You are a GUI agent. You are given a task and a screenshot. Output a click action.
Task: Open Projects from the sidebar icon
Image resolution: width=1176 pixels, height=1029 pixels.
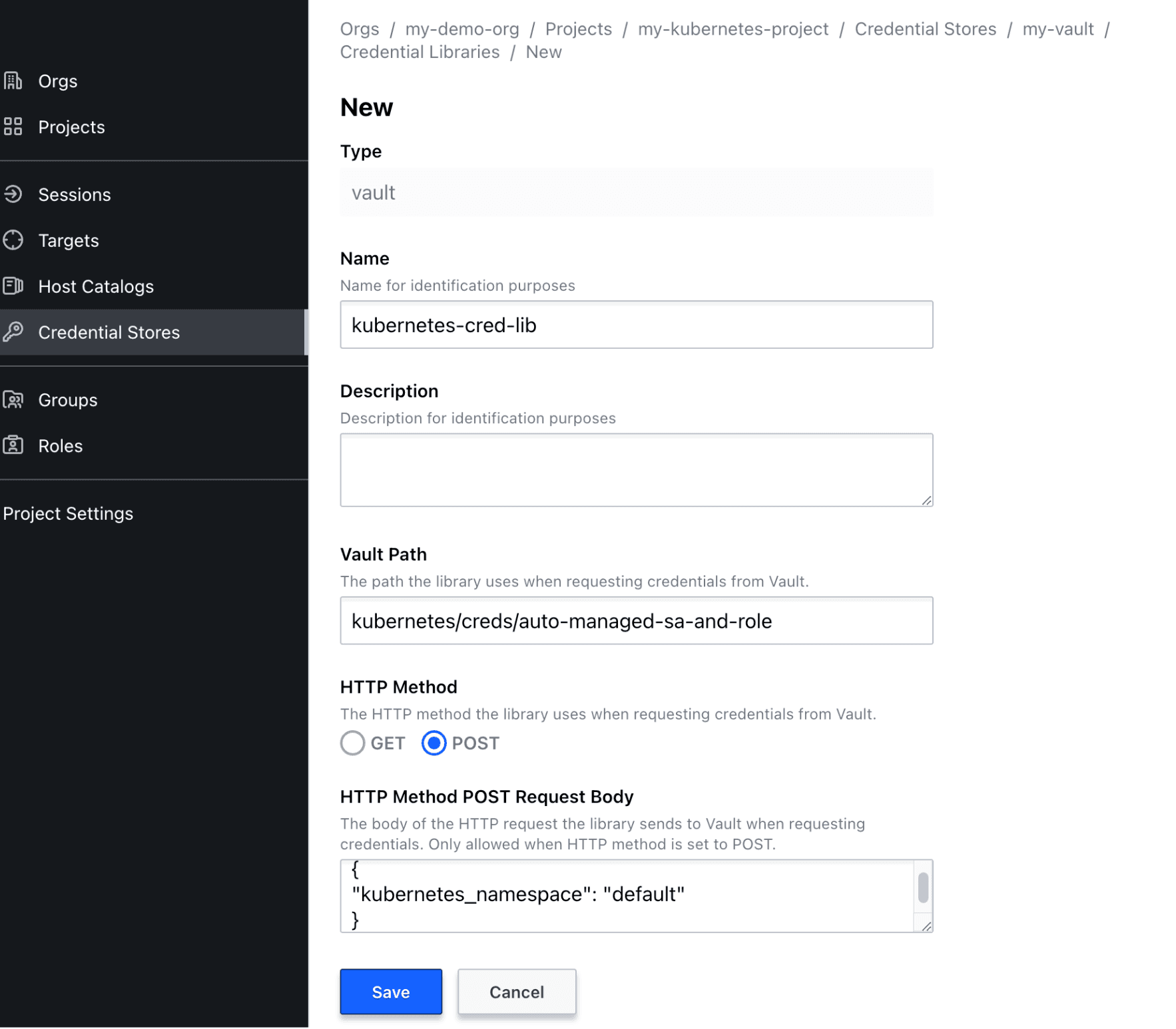coord(13,126)
